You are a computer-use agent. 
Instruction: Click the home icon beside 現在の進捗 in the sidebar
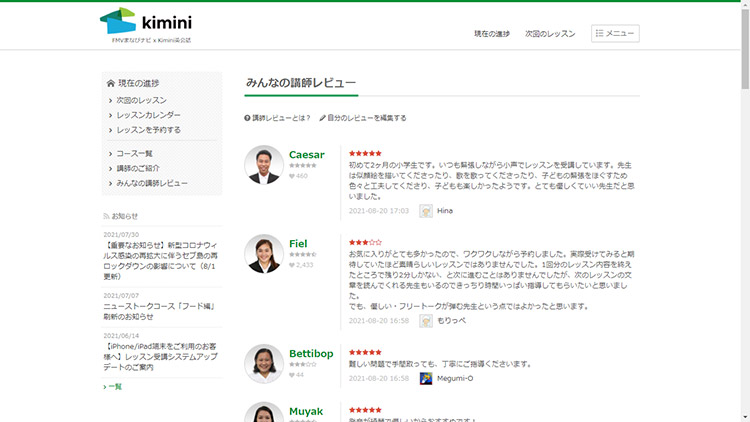[110, 83]
